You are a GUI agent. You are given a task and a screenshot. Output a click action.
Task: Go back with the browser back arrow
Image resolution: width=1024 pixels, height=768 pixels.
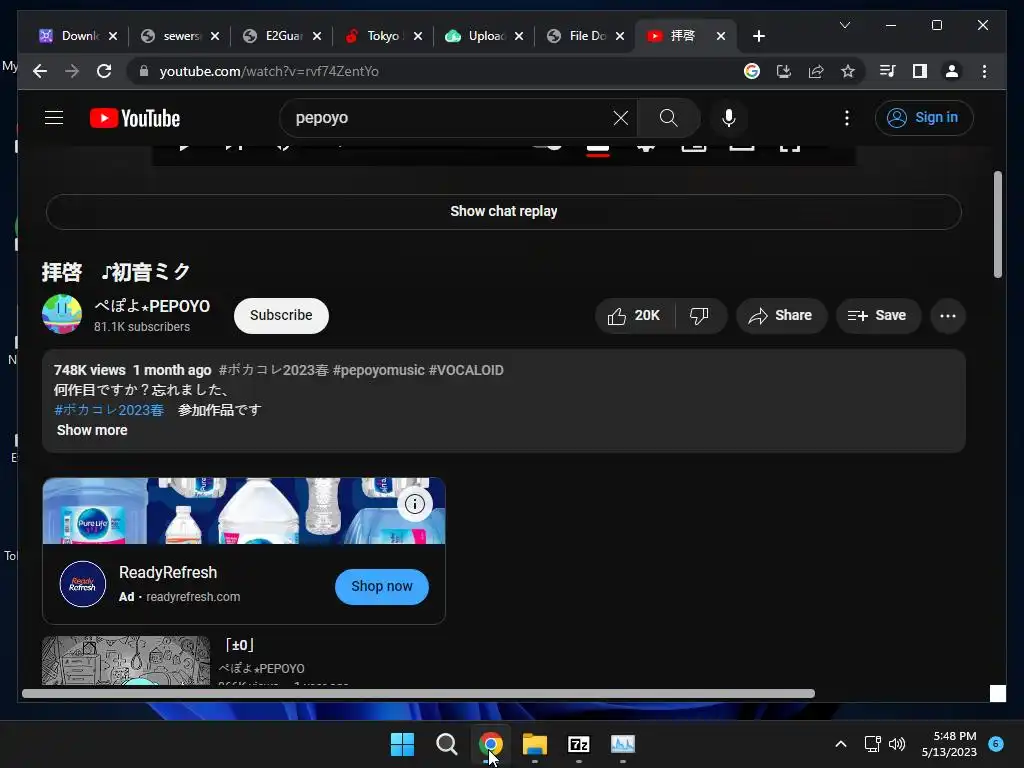(x=40, y=71)
